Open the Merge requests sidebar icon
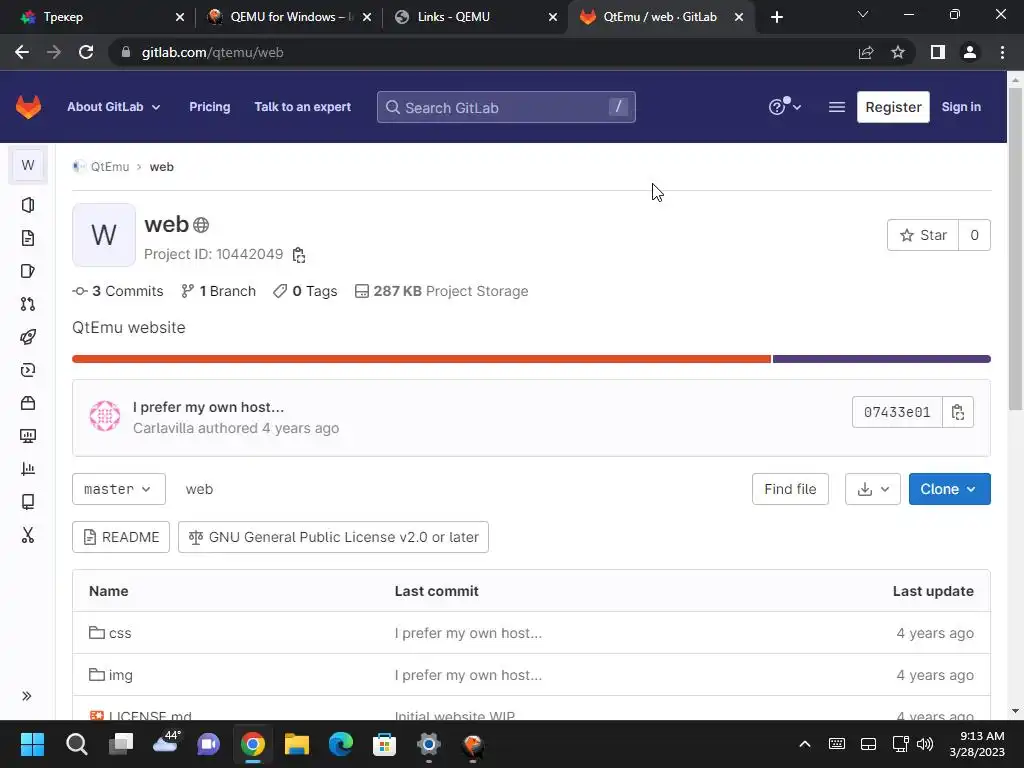This screenshot has width=1024, height=768. 27,304
